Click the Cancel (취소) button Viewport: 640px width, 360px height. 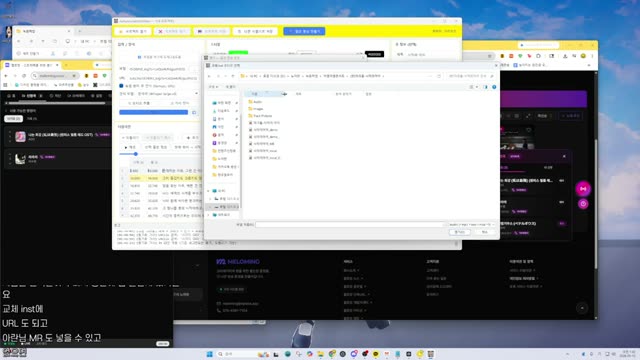pyautogui.click(x=484, y=232)
